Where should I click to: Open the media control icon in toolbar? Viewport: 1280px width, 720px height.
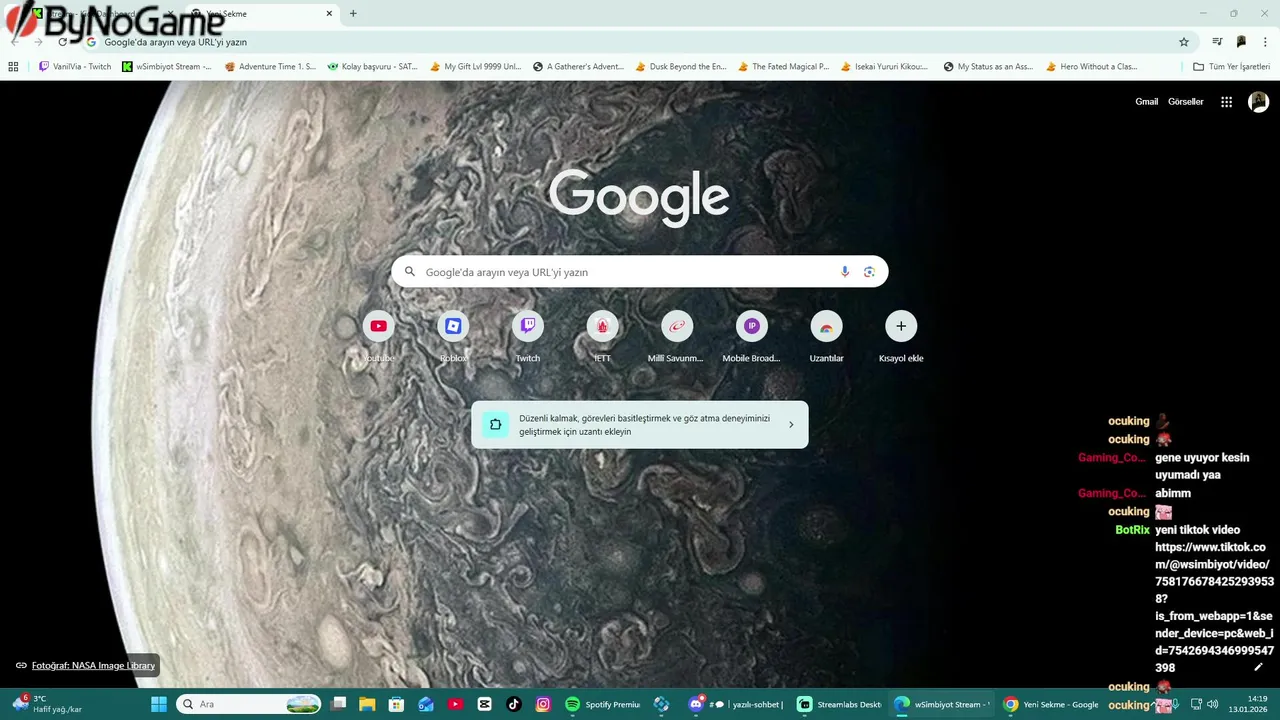tap(1217, 42)
